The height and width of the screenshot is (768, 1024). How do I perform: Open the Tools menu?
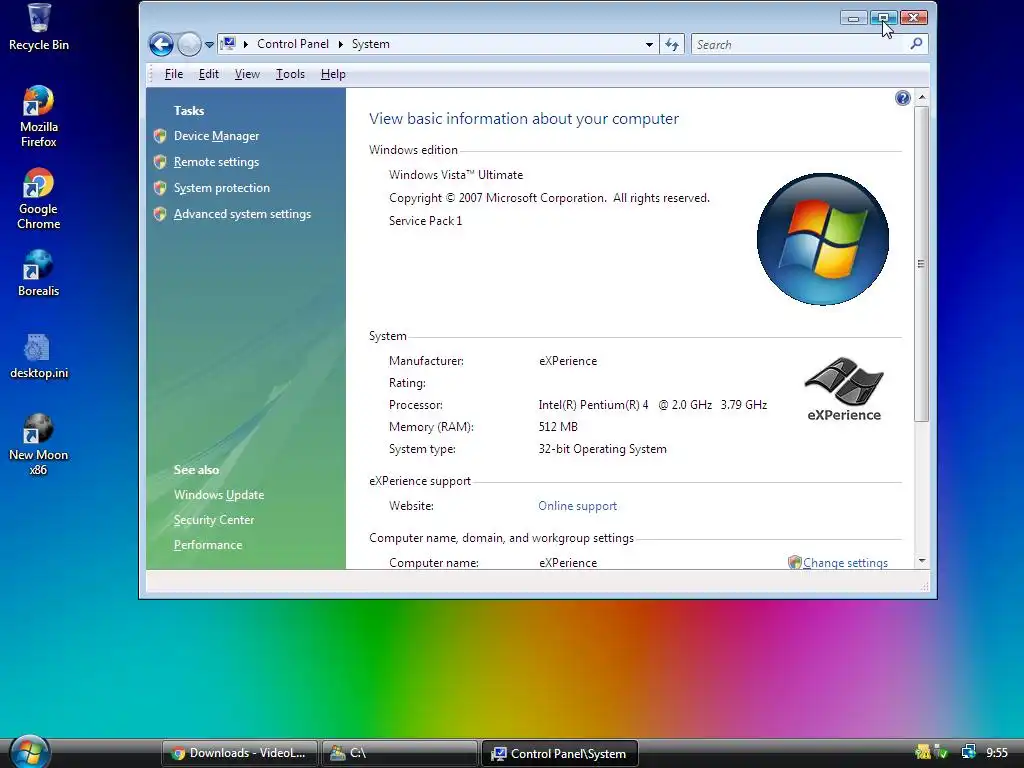(290, 74)
